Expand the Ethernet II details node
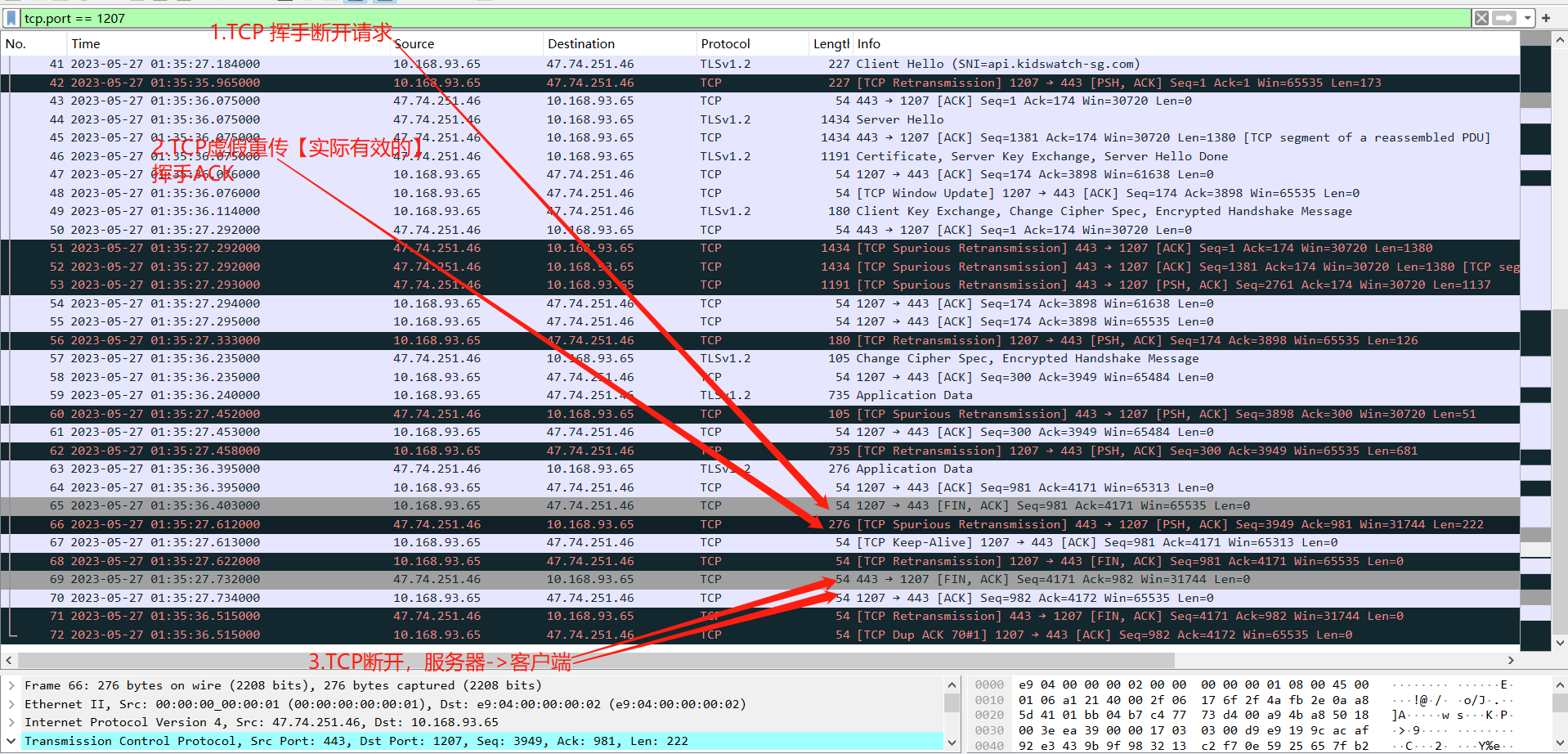1568x754 pixels. (11, 704)
